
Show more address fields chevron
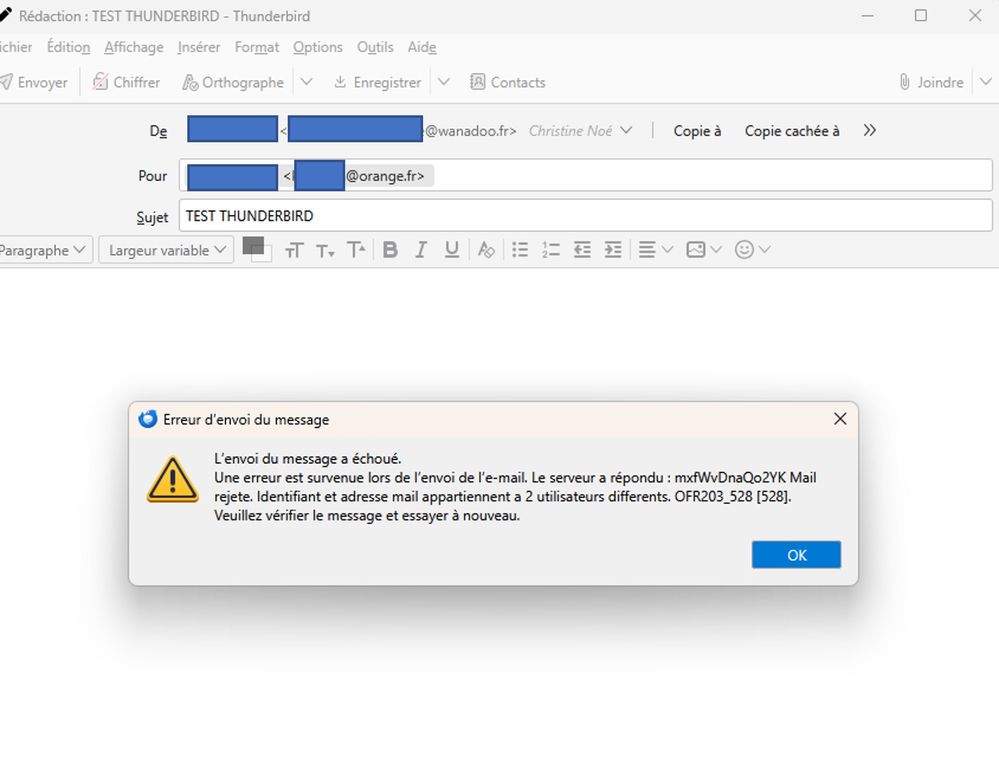point(870,131)
